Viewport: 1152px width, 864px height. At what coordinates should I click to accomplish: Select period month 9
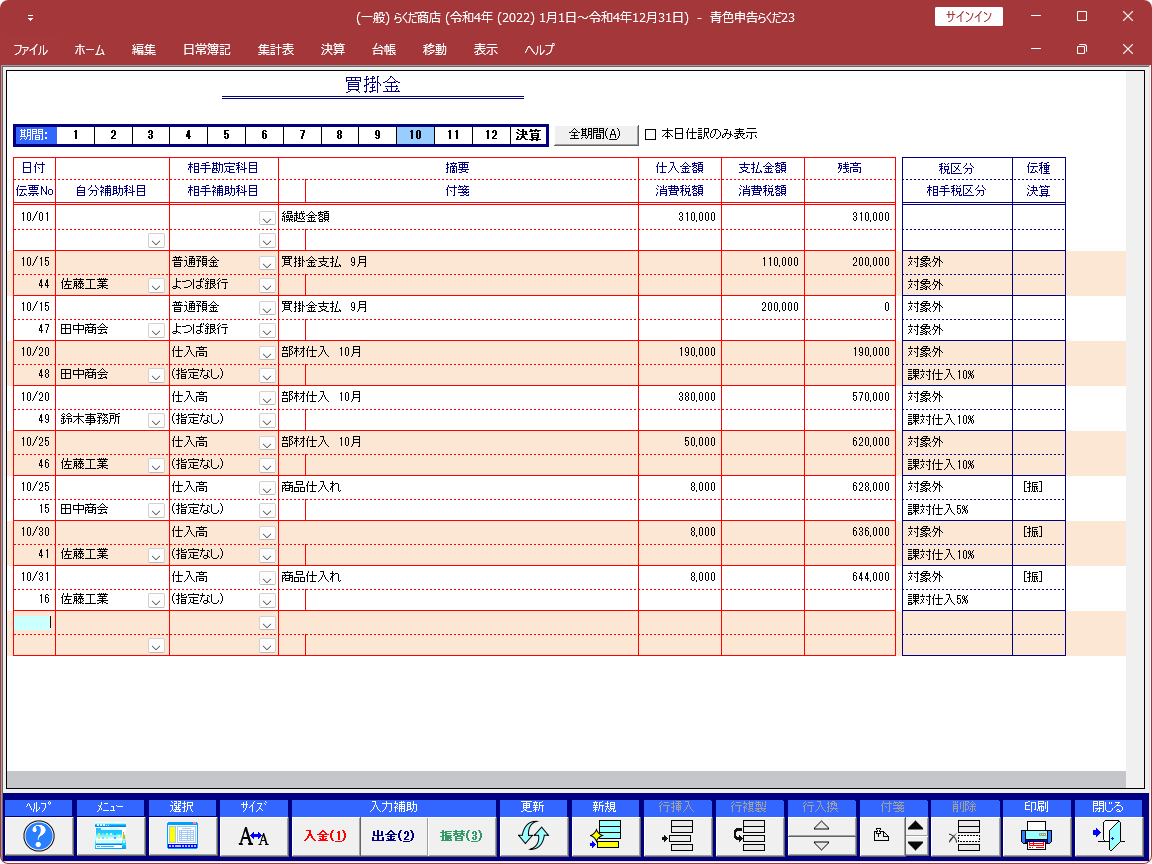378,135
